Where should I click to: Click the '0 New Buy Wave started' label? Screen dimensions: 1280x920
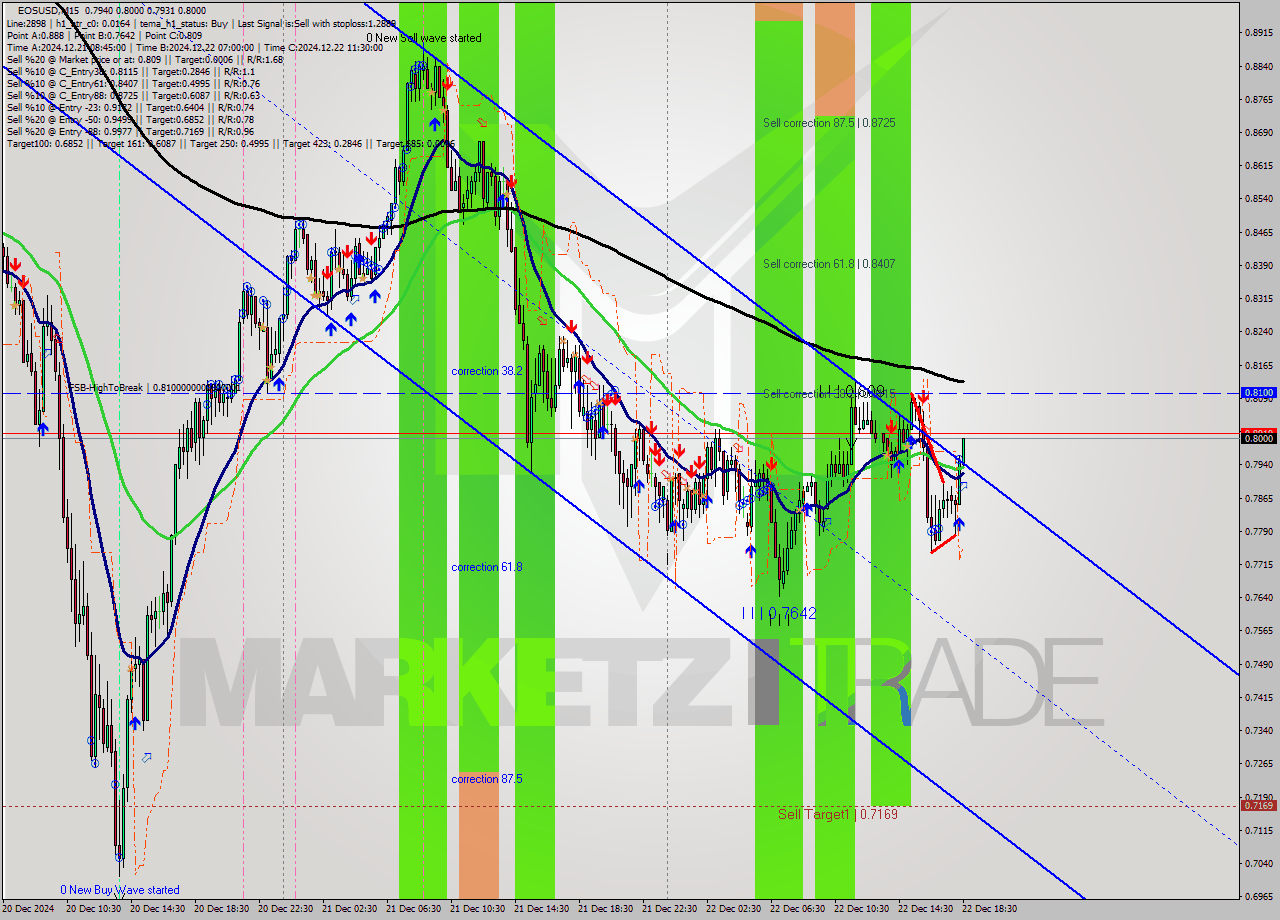(120, 890)
